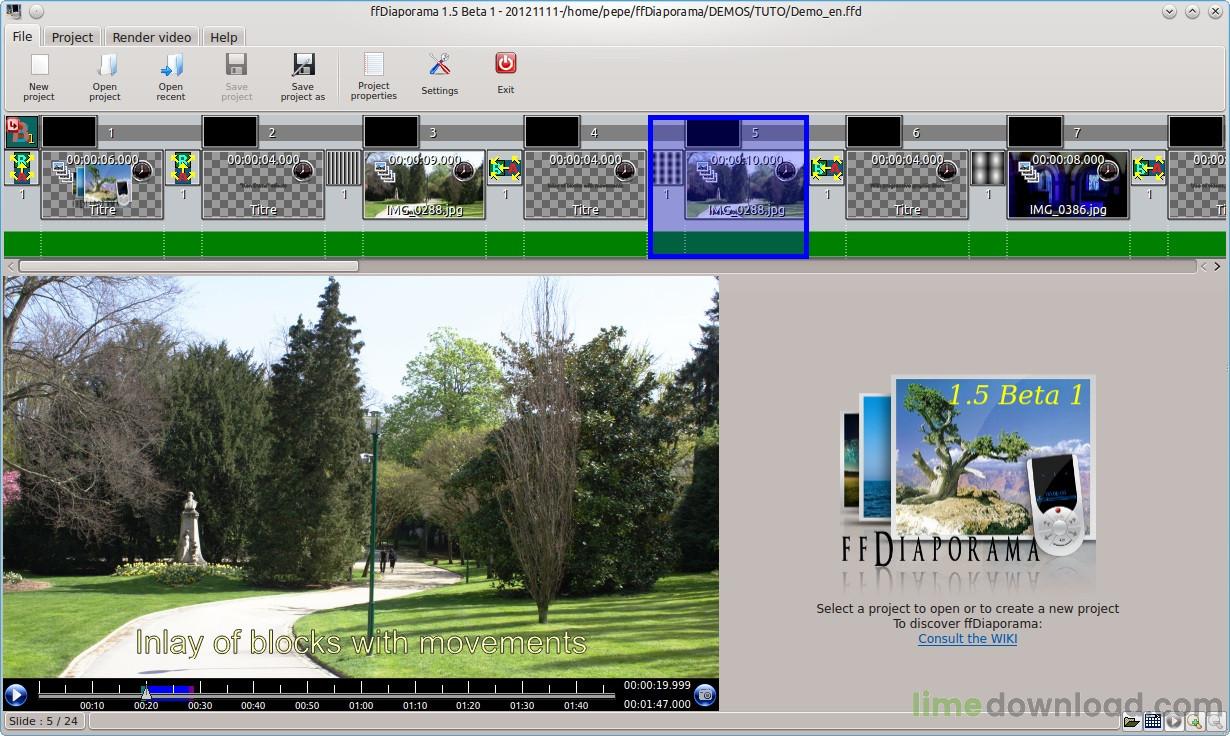1230x736 pixels.
Task: Select slide 7 thumbnail IMG_0386.jpg
Action: point(1068,184)
